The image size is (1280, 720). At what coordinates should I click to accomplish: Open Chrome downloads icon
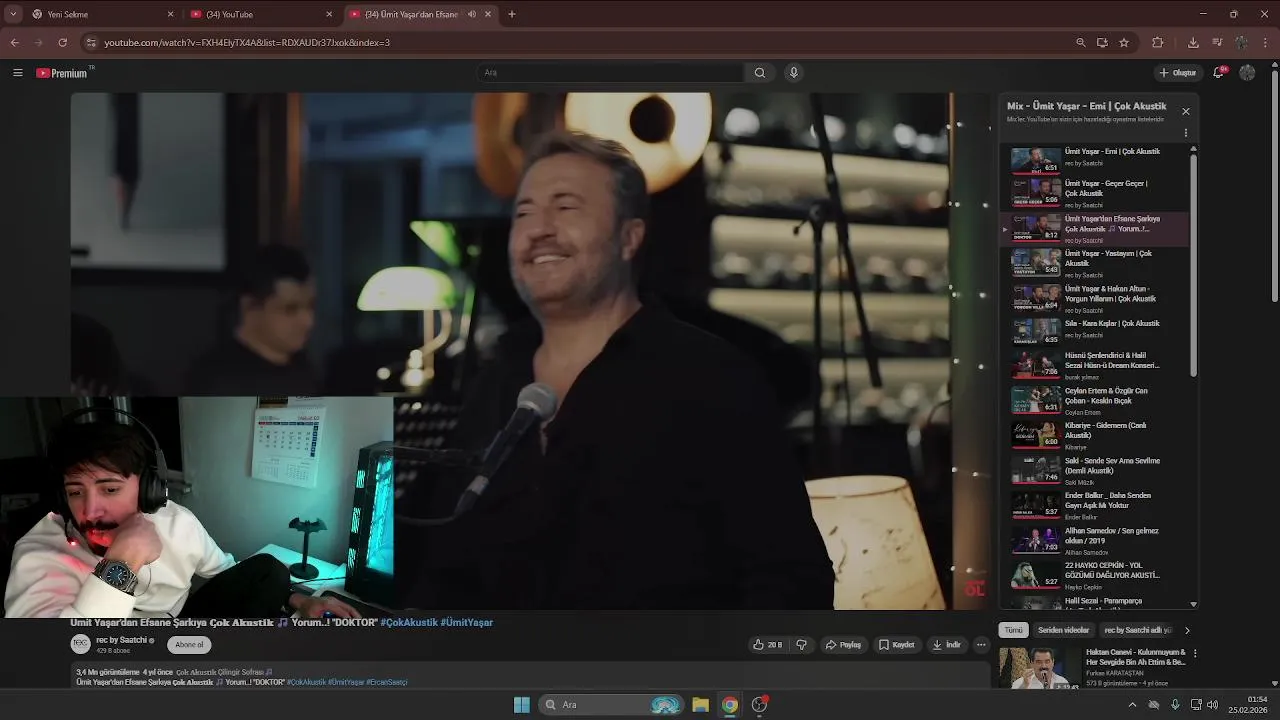(x=1193, y=43)
